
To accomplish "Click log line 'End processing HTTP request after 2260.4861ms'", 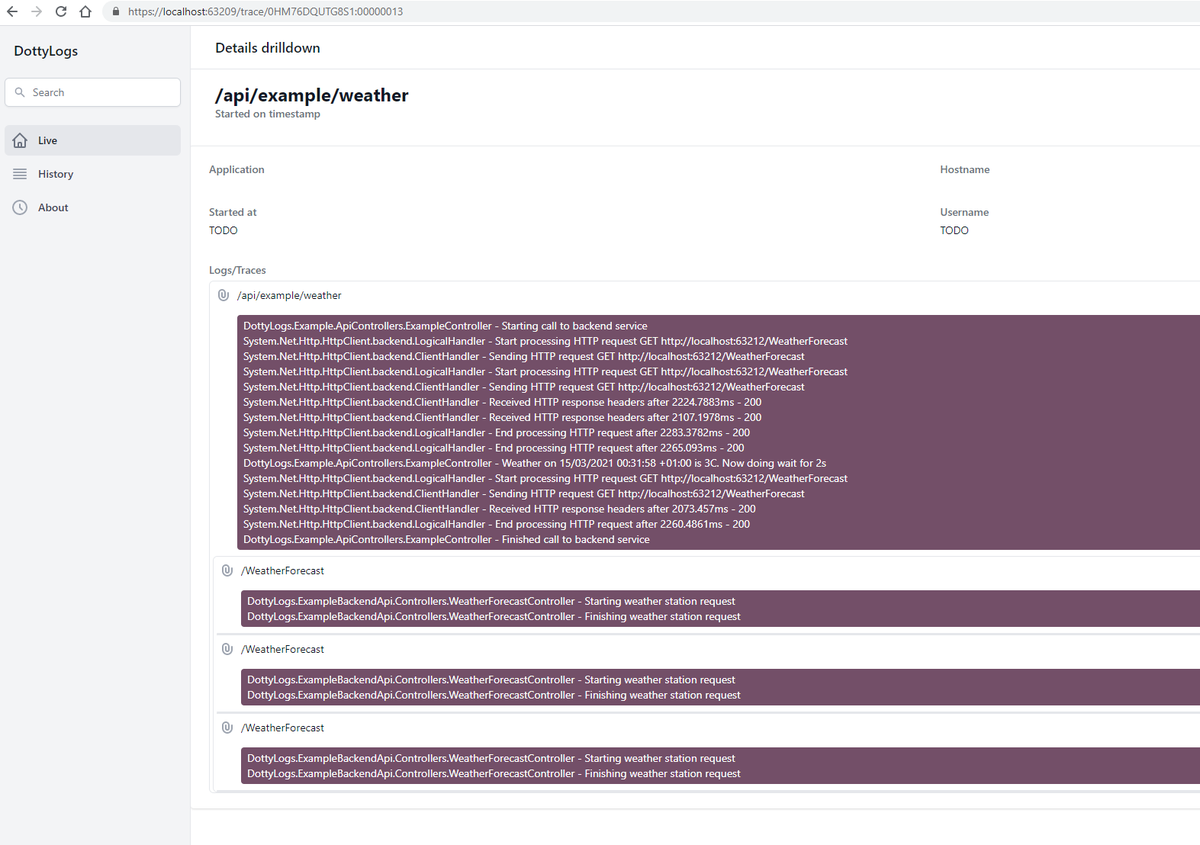I will (x=497, y=524).
